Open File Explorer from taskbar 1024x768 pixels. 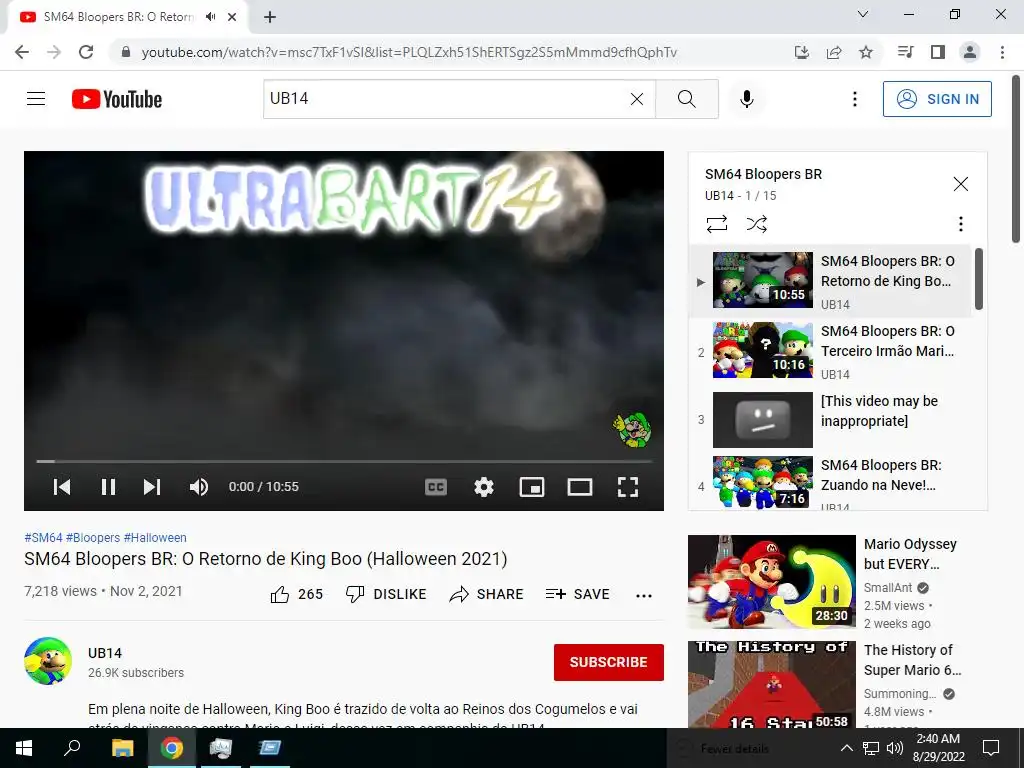pos(122,748)
